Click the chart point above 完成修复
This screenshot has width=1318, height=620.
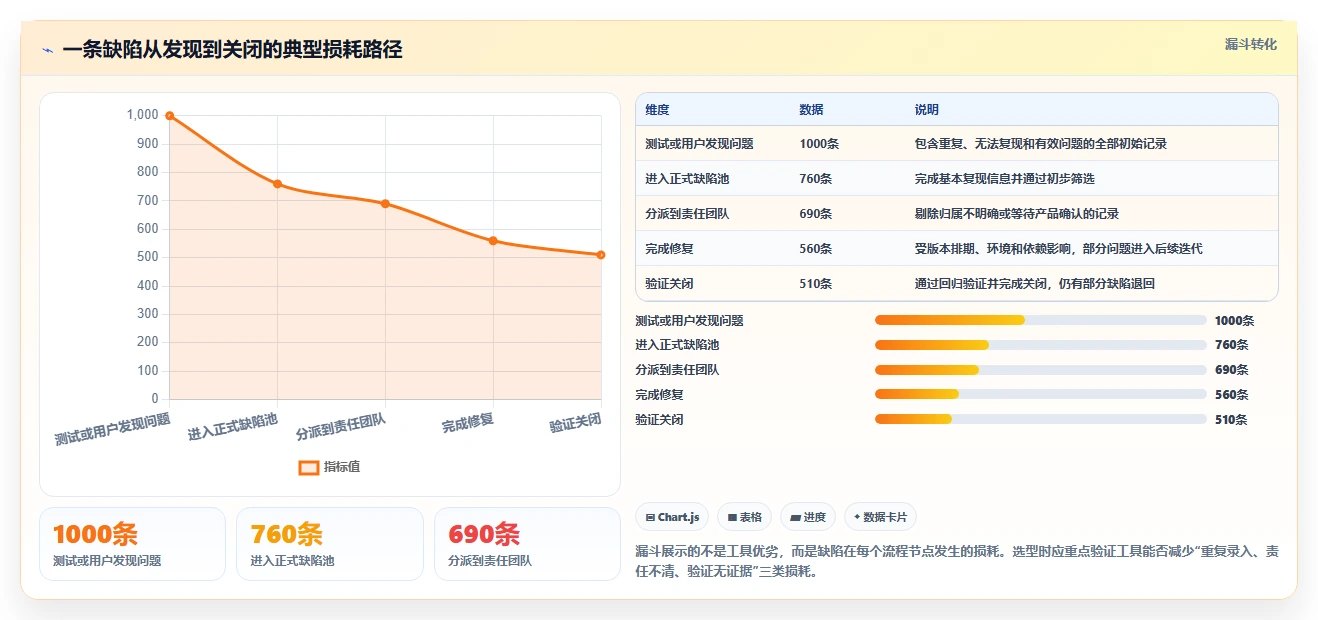tap(493, 241)
